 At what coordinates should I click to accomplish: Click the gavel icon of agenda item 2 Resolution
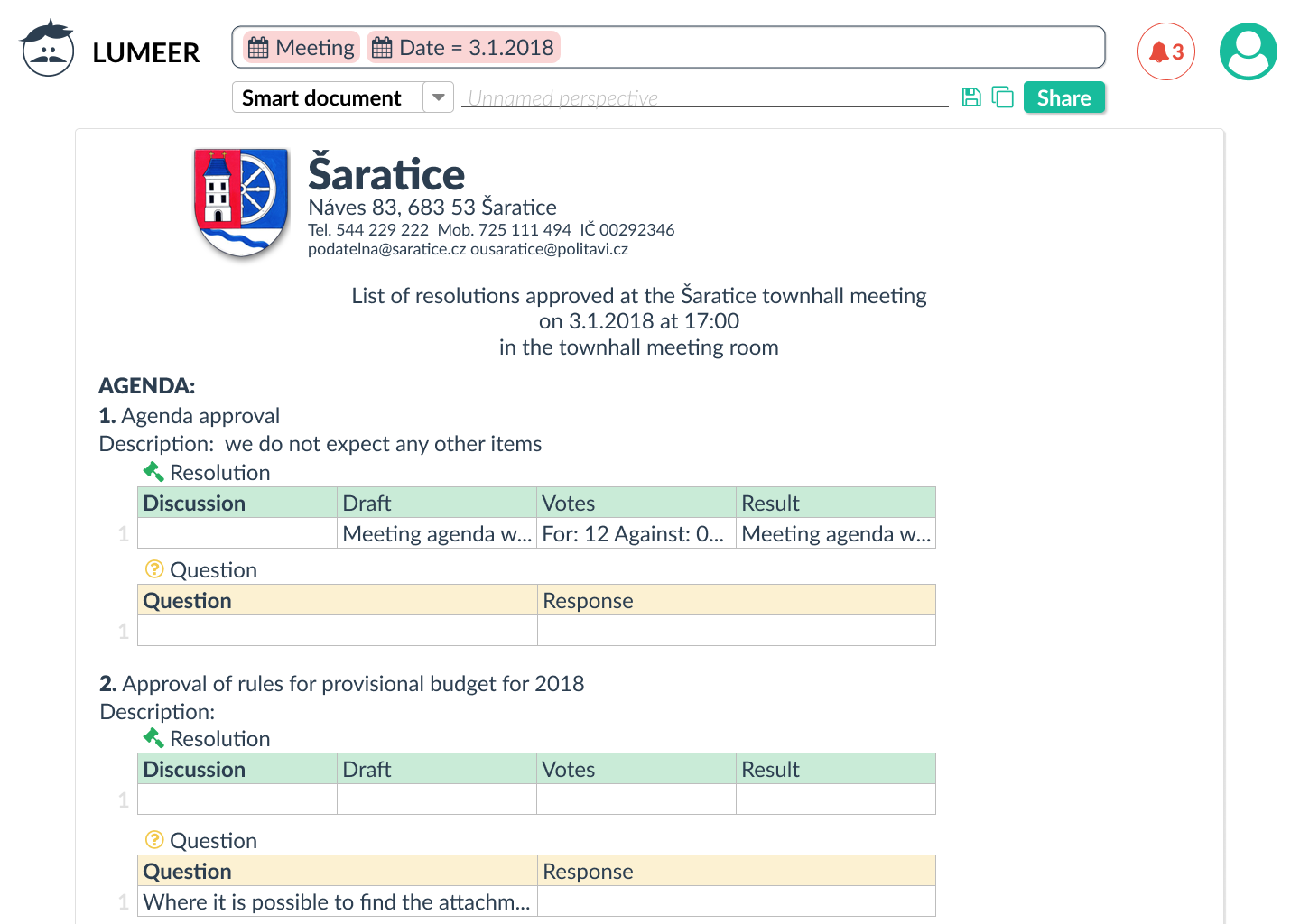tap(153, 737)
